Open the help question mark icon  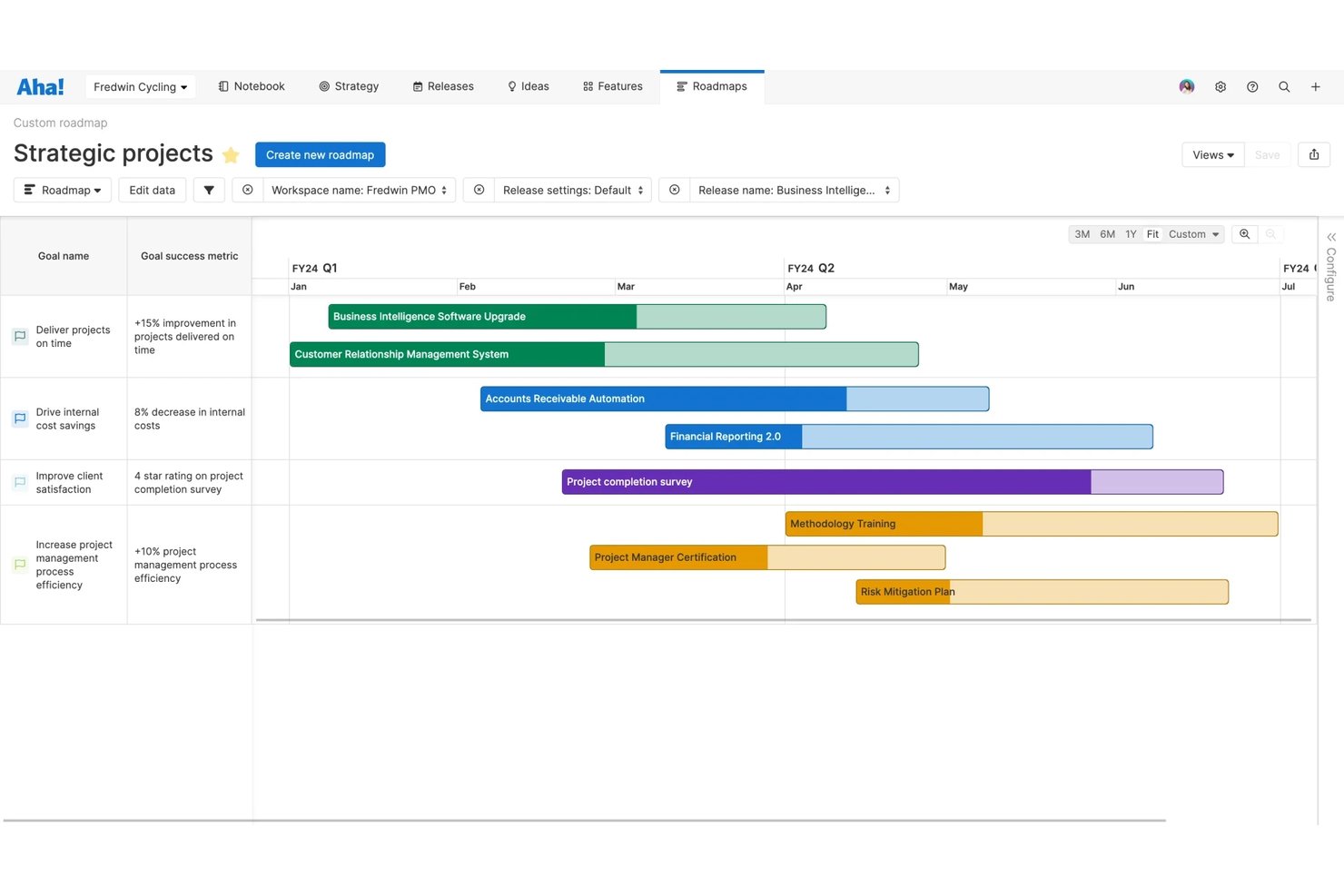pos(1252,87)
